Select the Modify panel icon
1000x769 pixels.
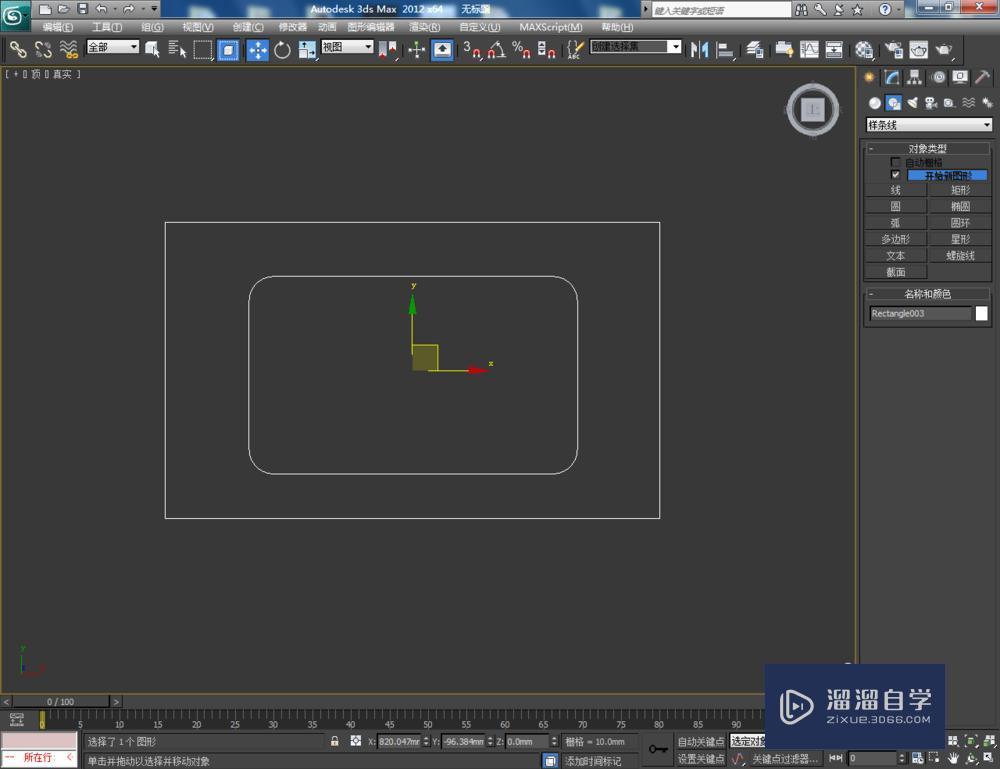(x=892, y=78)
